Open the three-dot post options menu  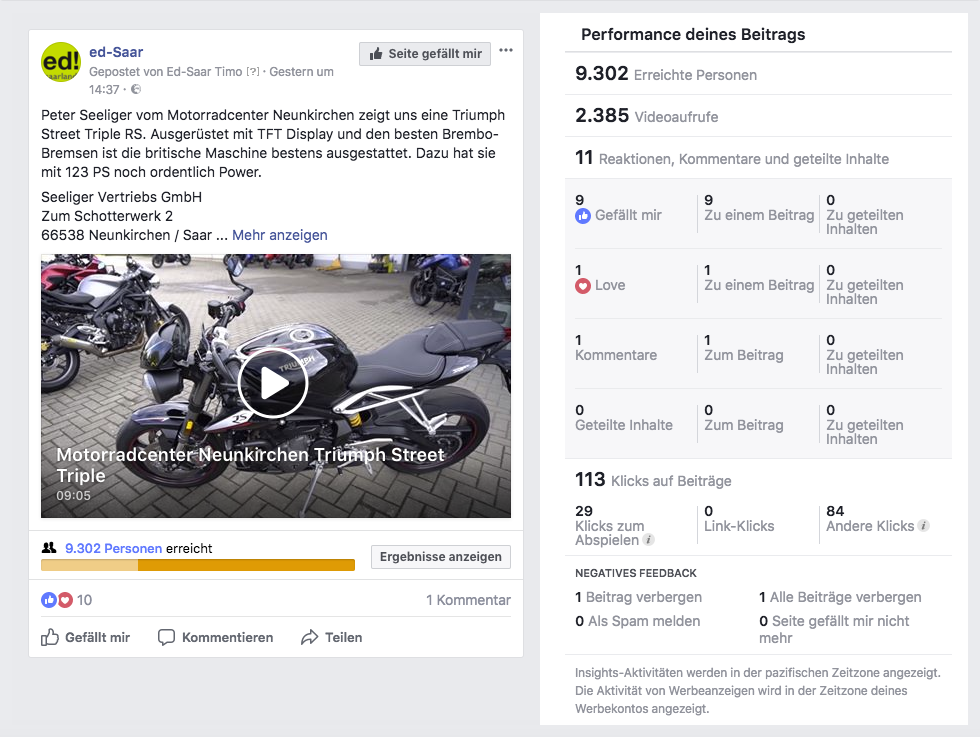[x=506, y=51]
